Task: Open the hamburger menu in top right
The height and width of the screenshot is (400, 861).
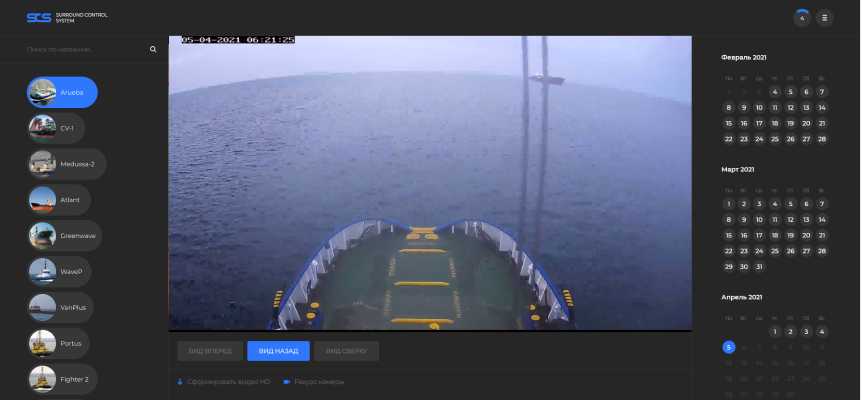Action: [x=825, y=18]
